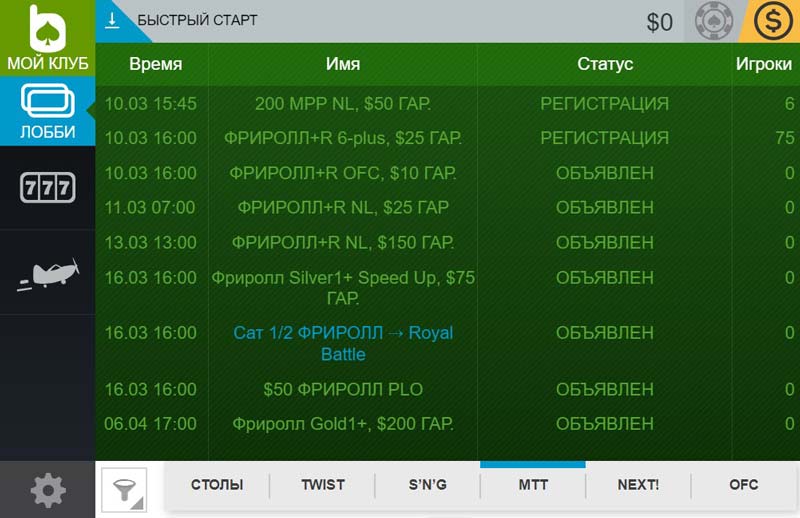This screenshot has width=800, height=518.
Task: Select the $50 ФРИРОЛЛ PLO tournament
Action: coord(343,389)
